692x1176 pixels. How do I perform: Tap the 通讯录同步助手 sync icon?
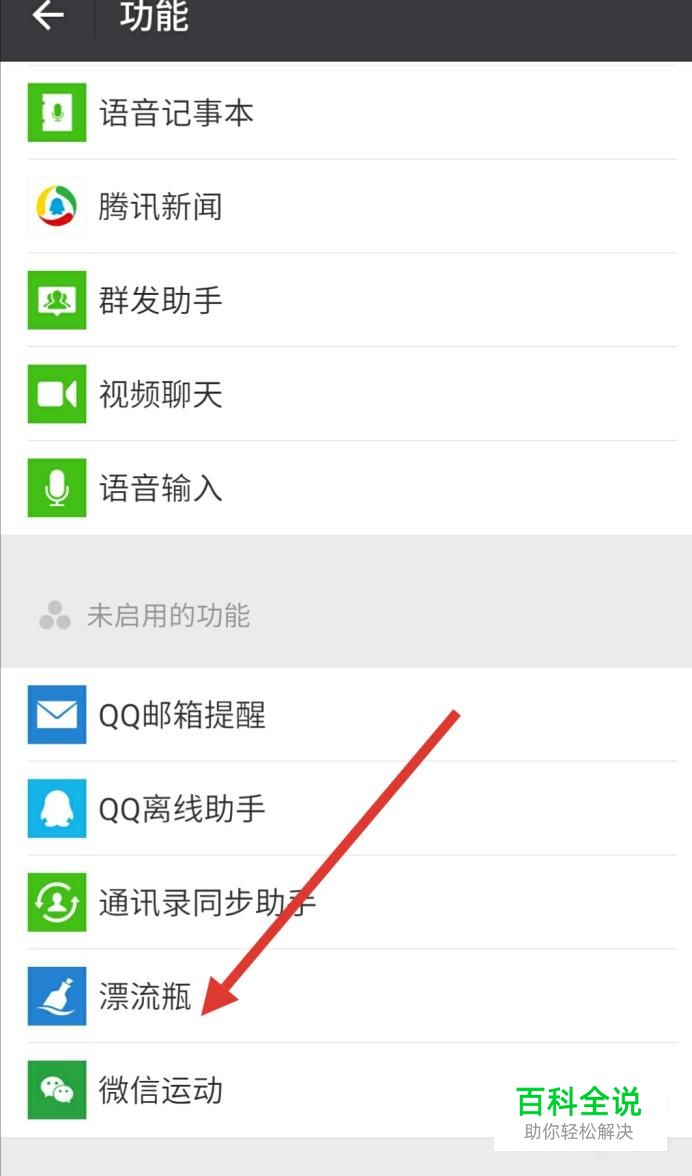click(x=57, y=902)
